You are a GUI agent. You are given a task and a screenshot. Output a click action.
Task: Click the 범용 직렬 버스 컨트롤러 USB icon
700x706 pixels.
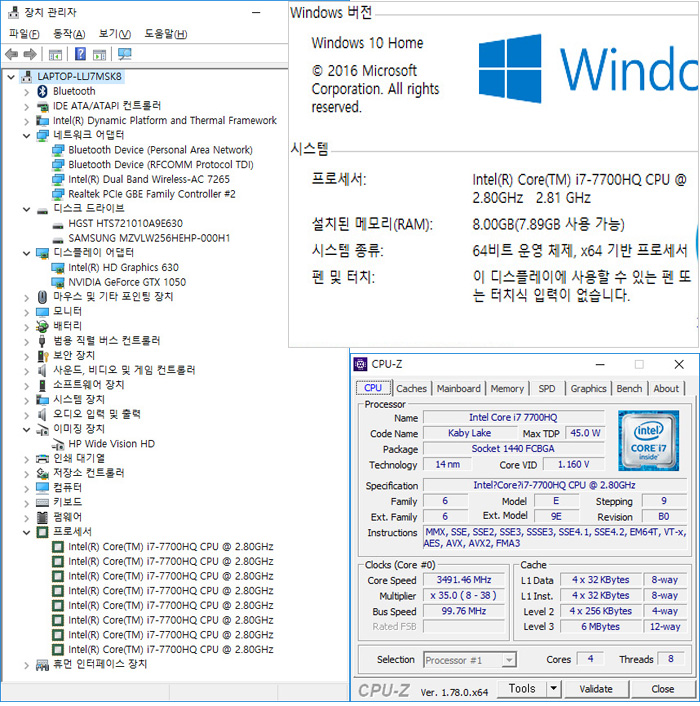(x=42, y=341)
